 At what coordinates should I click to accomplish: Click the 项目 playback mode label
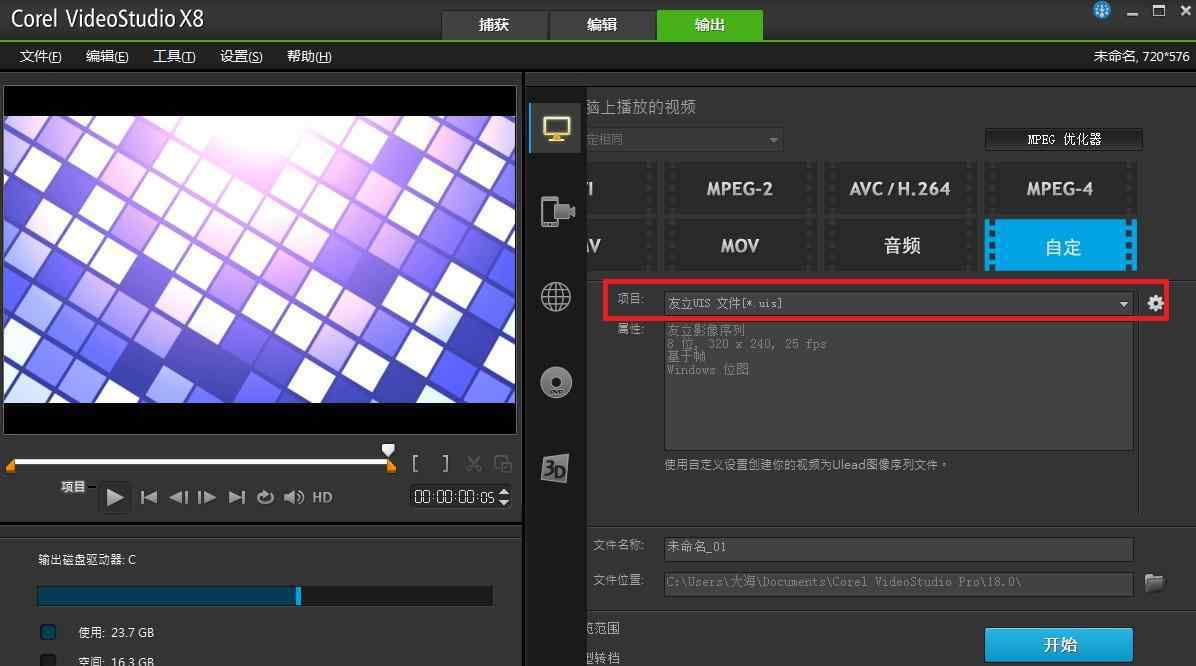point(73,487)
